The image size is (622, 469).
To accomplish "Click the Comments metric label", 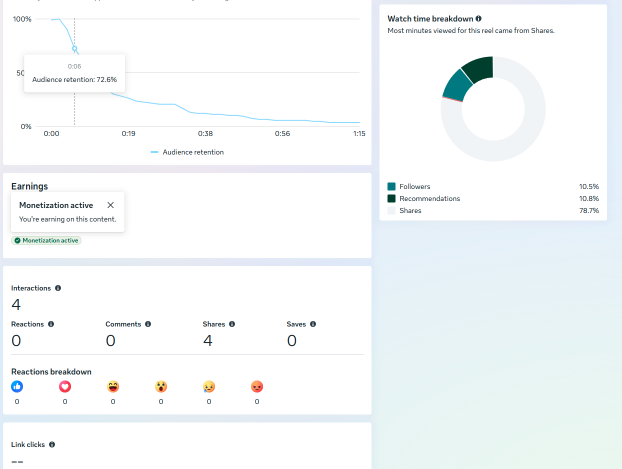I will tap(123, 324).
